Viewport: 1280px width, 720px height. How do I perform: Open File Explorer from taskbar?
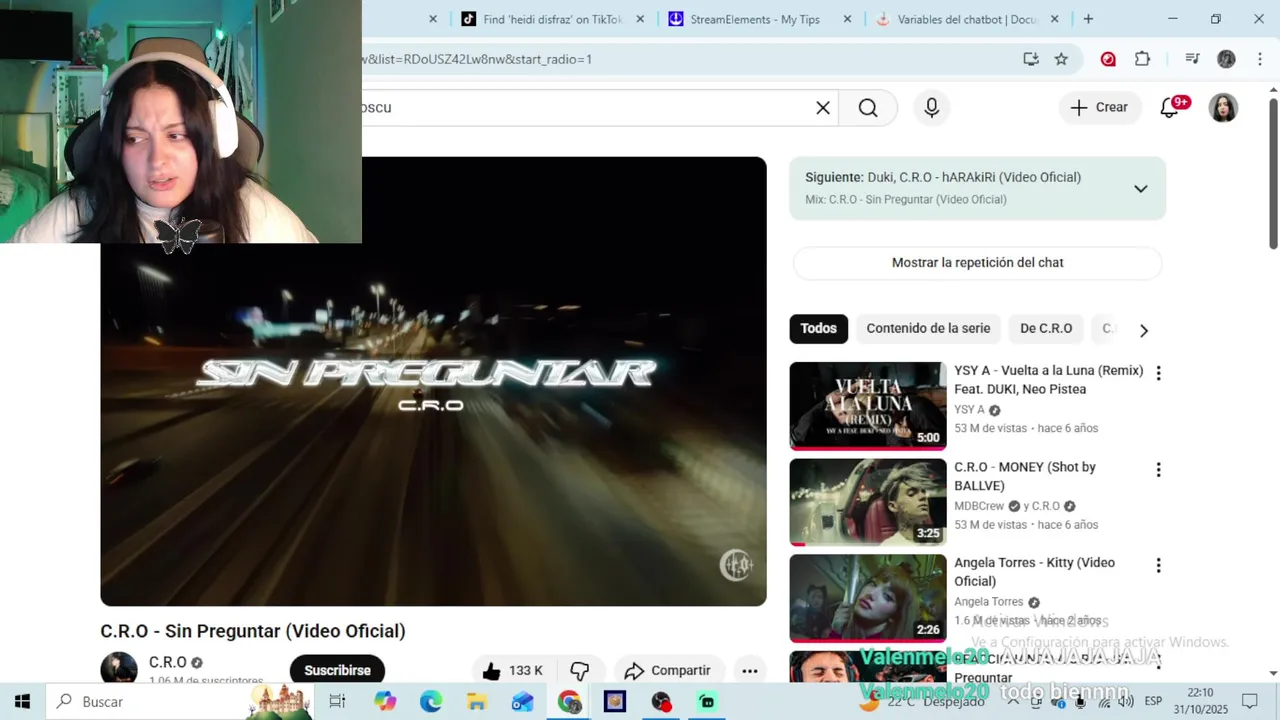477,702
